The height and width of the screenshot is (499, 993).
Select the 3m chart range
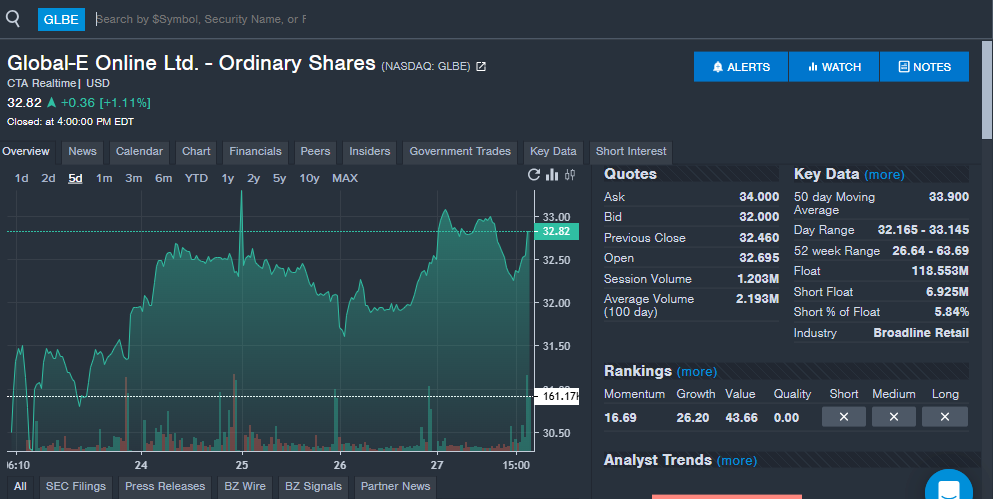point(134,179)
